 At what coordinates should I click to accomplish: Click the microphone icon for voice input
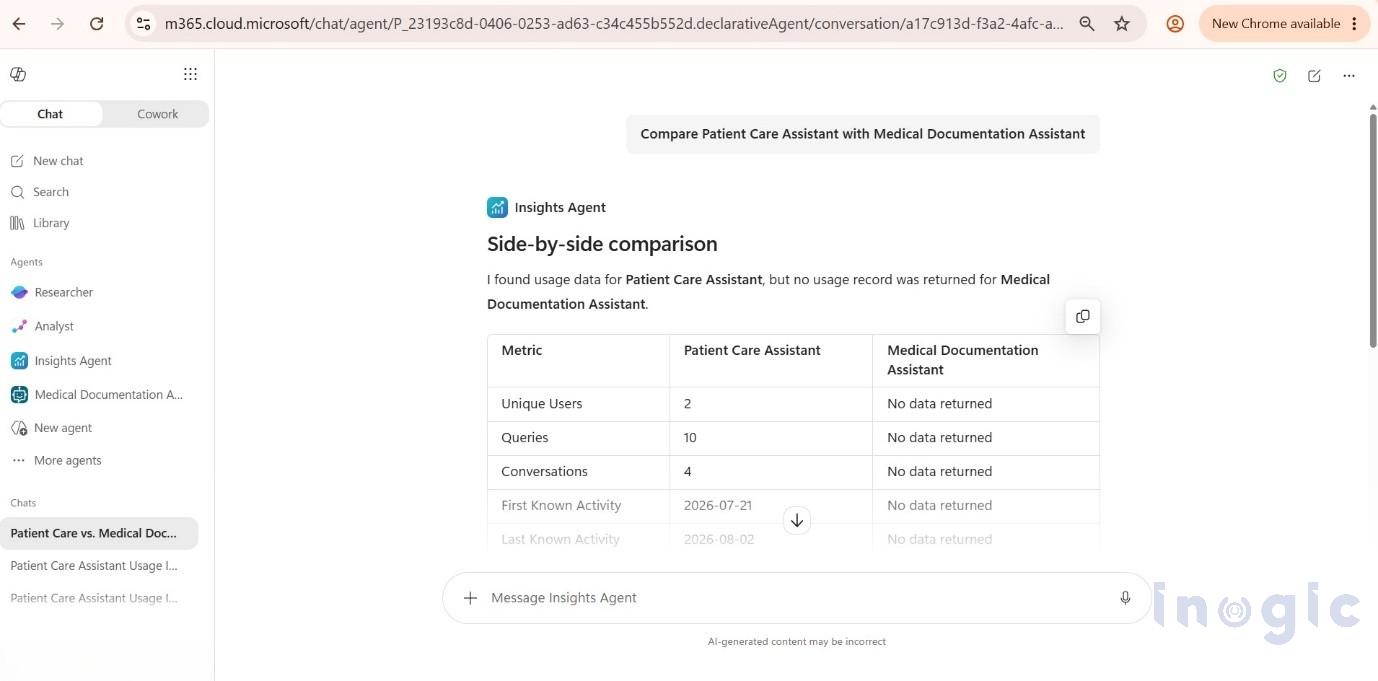(x=1125, y=598)
